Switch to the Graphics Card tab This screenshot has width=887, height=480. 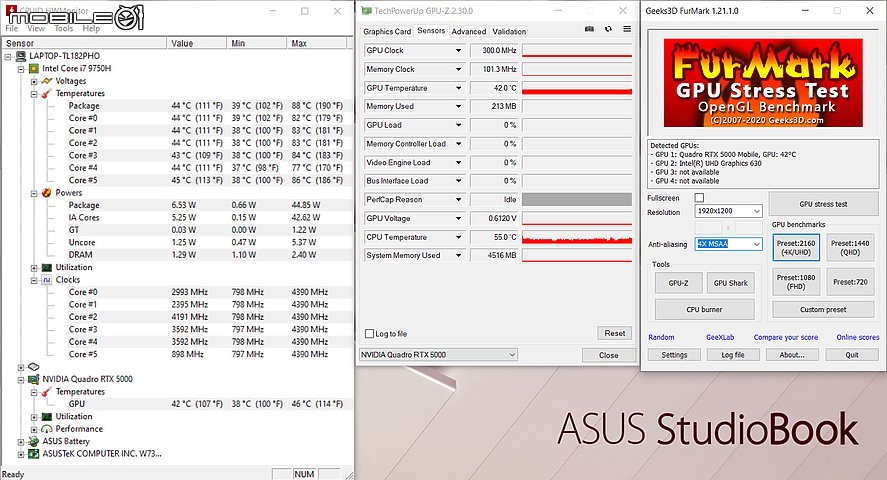click(x=387, y=32)
